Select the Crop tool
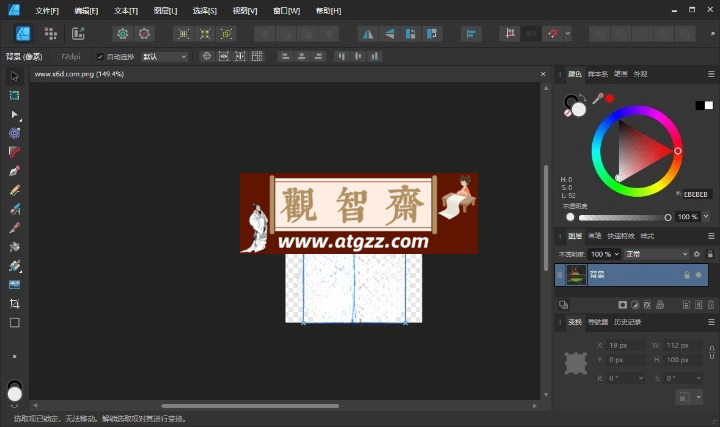 pyautogui.click(x=14, y=303)
